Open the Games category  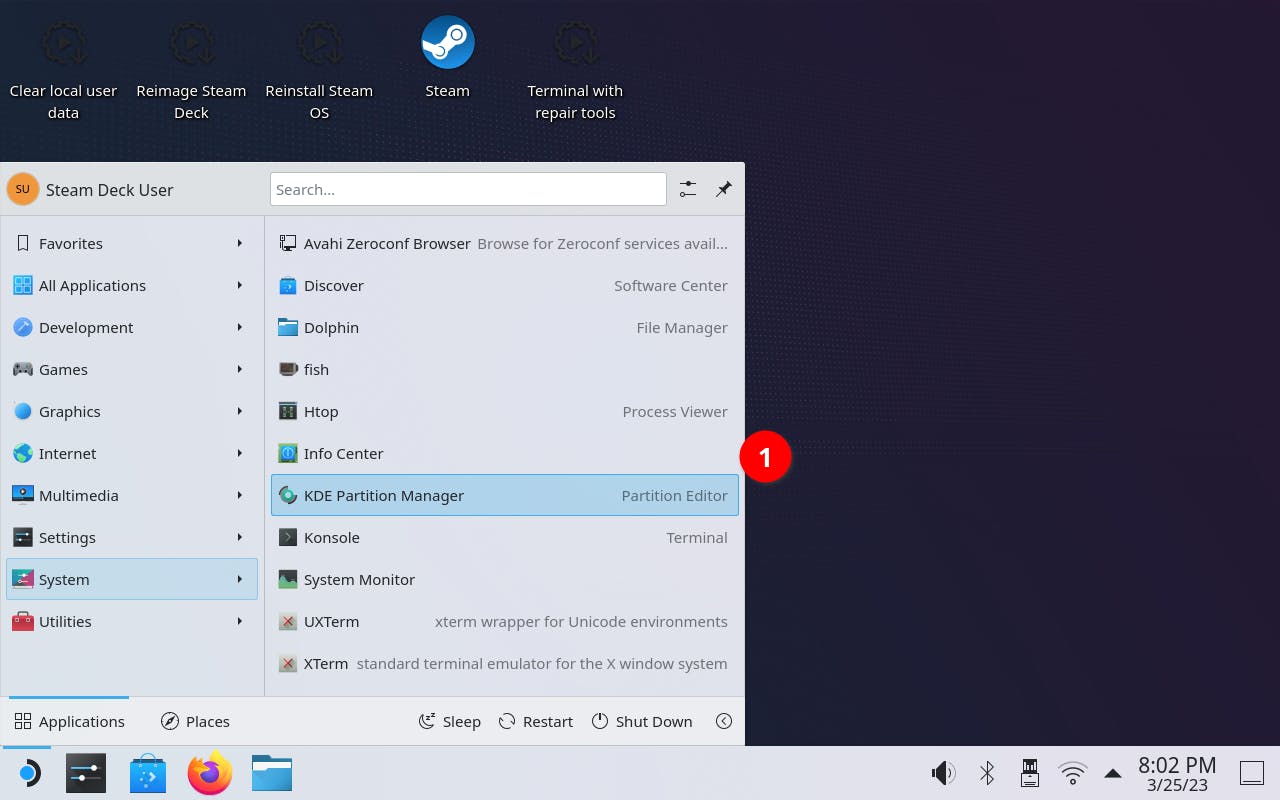pos(132,369)
